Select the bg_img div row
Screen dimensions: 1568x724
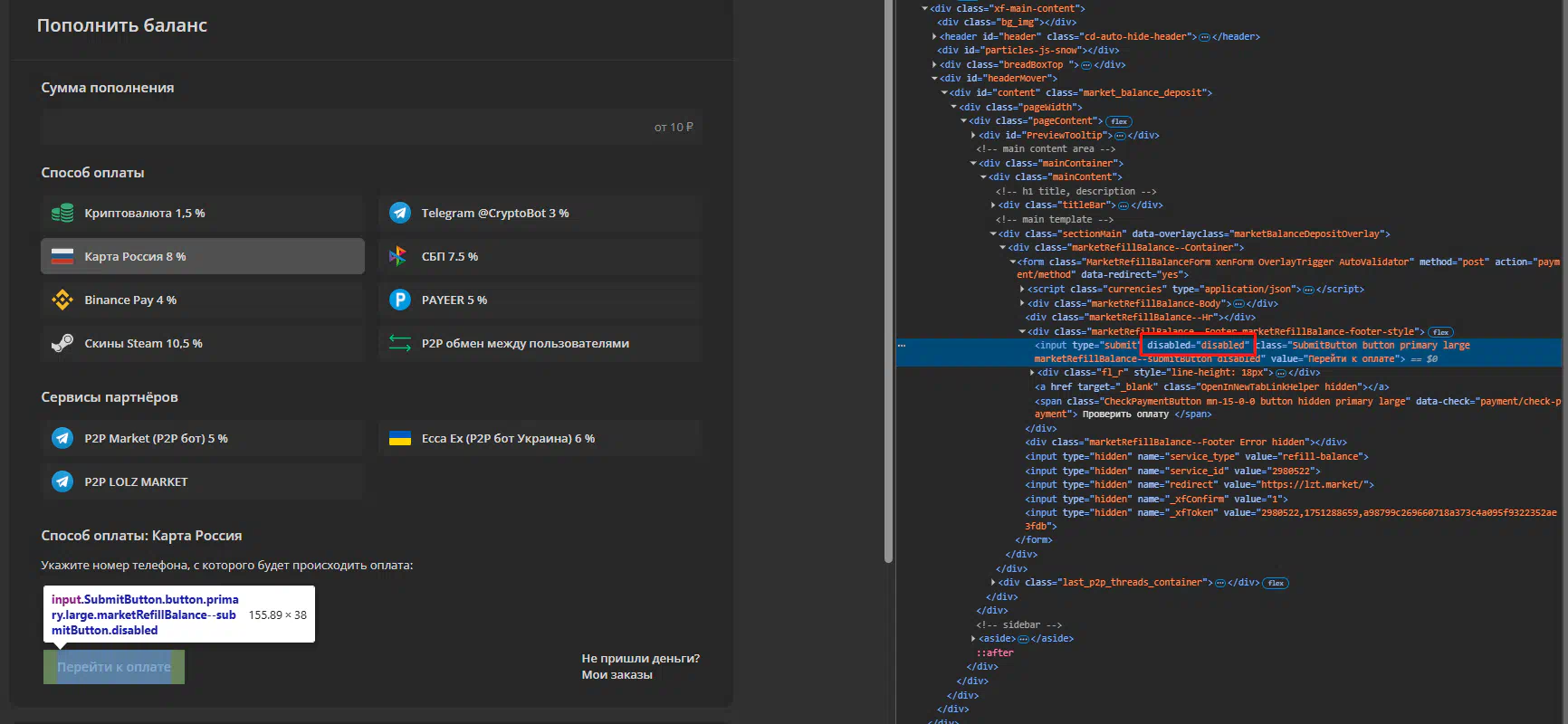tap(1007, 23)
